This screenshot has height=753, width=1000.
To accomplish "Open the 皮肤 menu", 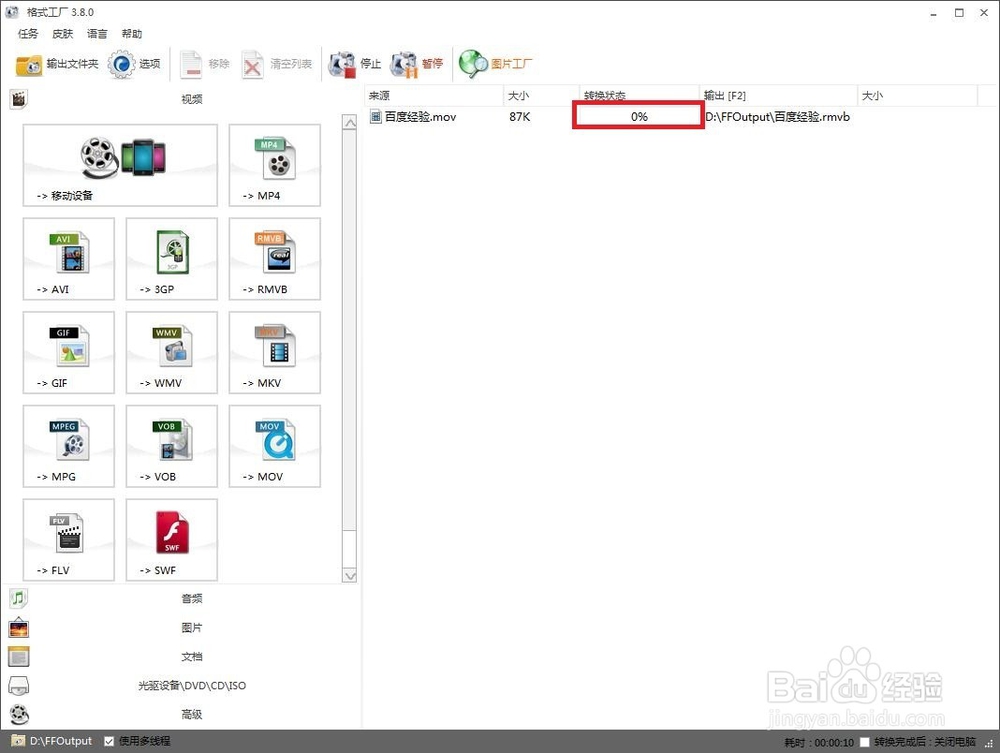I will (x=62, y=34).
